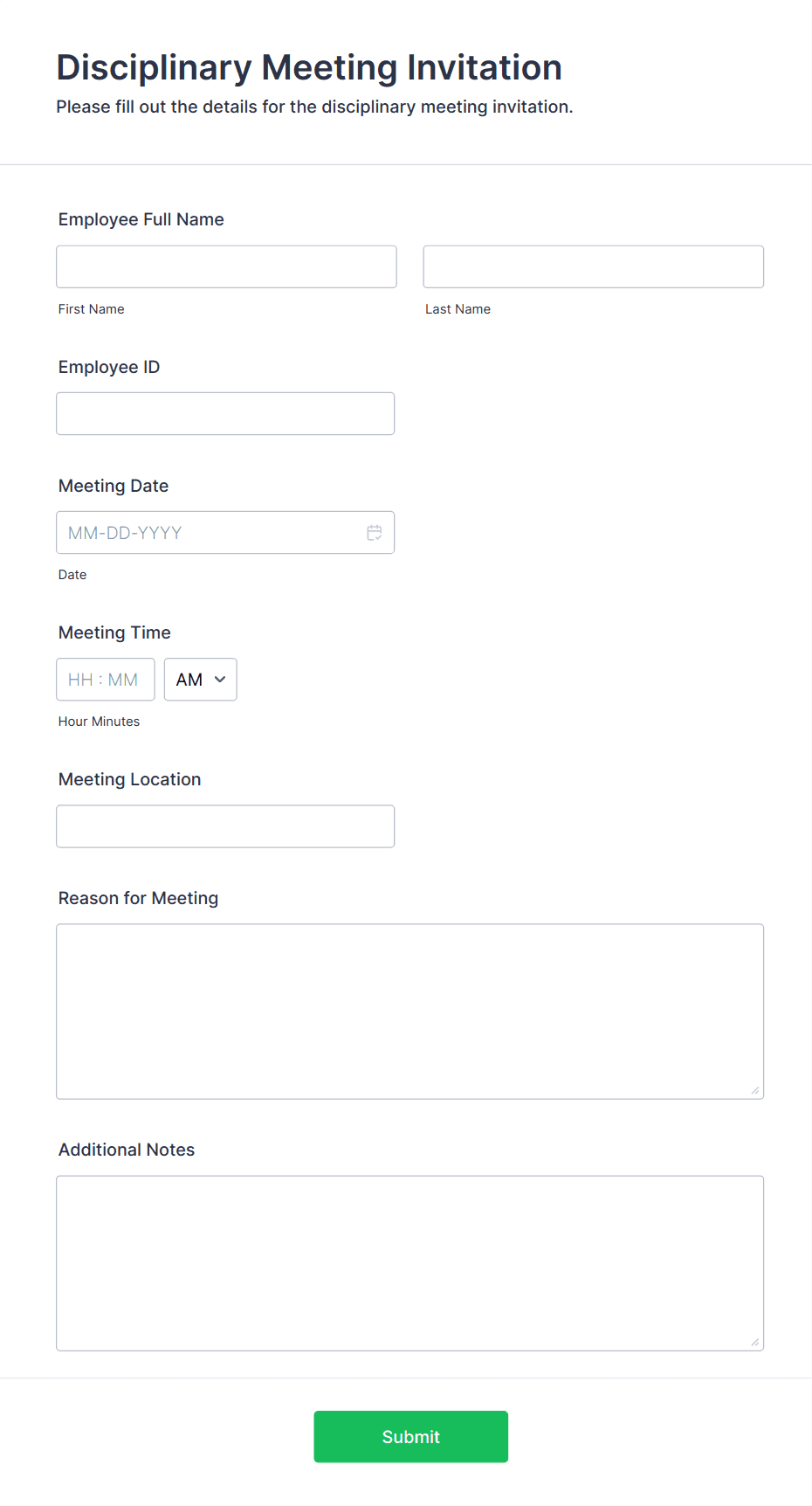
Task: Select the Last Name input box
Action: (x=593, y=266)
